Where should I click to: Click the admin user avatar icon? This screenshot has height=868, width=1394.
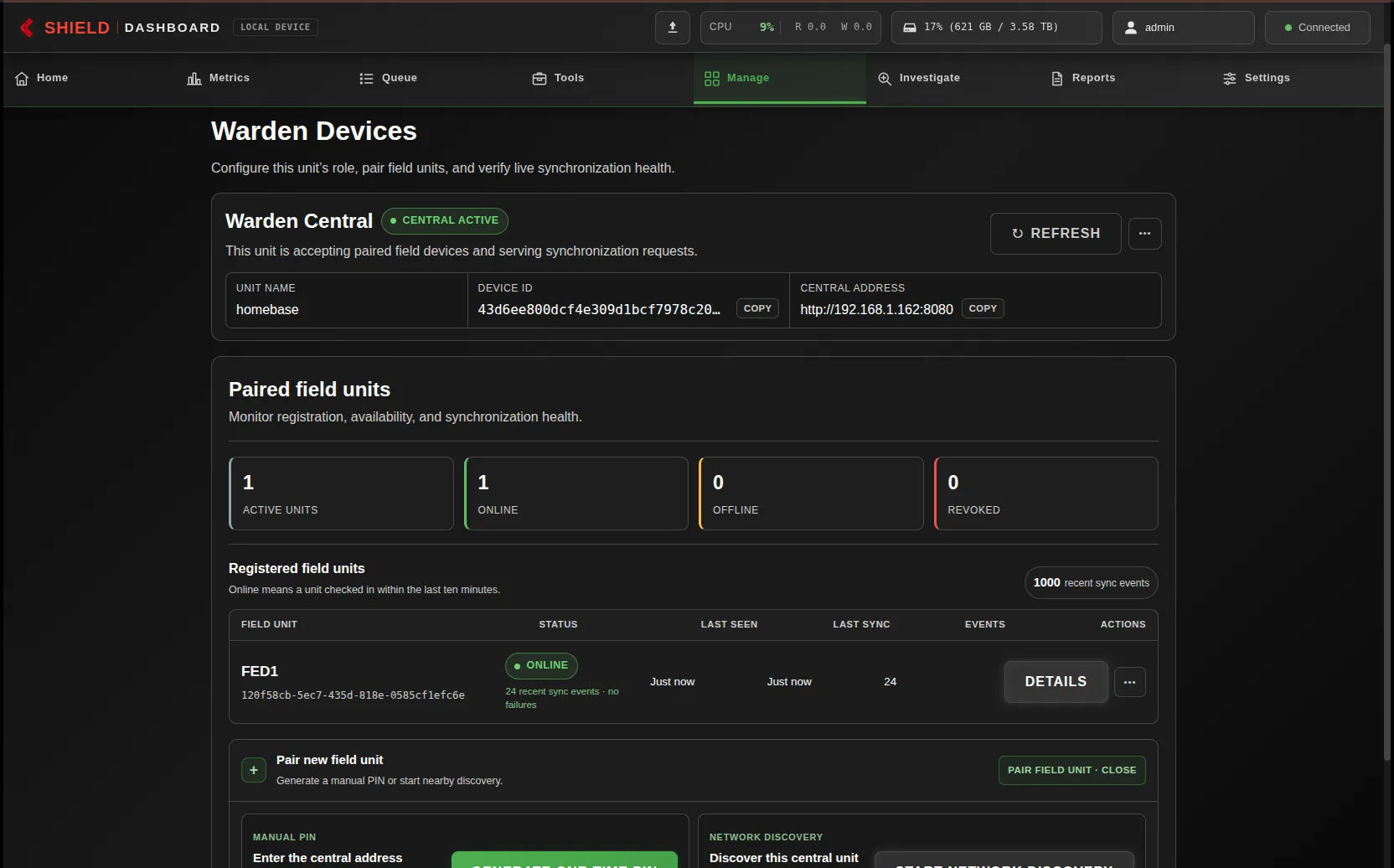coord(1131,28)
